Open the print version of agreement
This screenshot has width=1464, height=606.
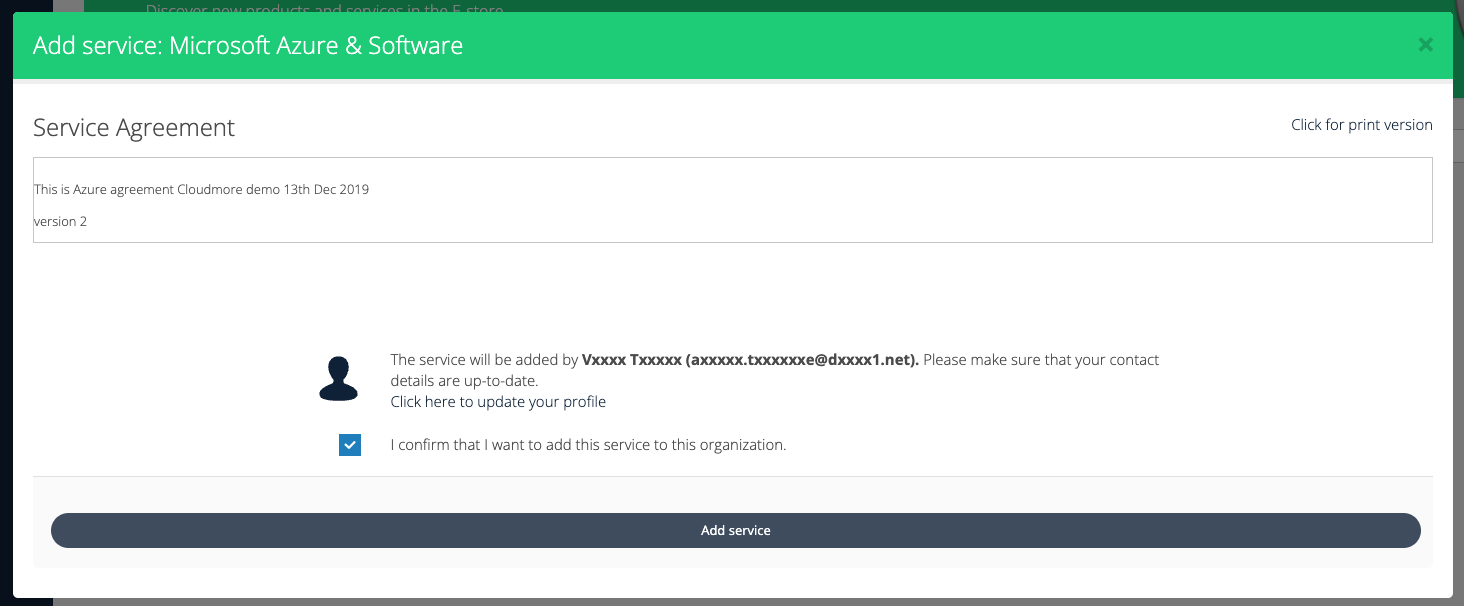1361,125
